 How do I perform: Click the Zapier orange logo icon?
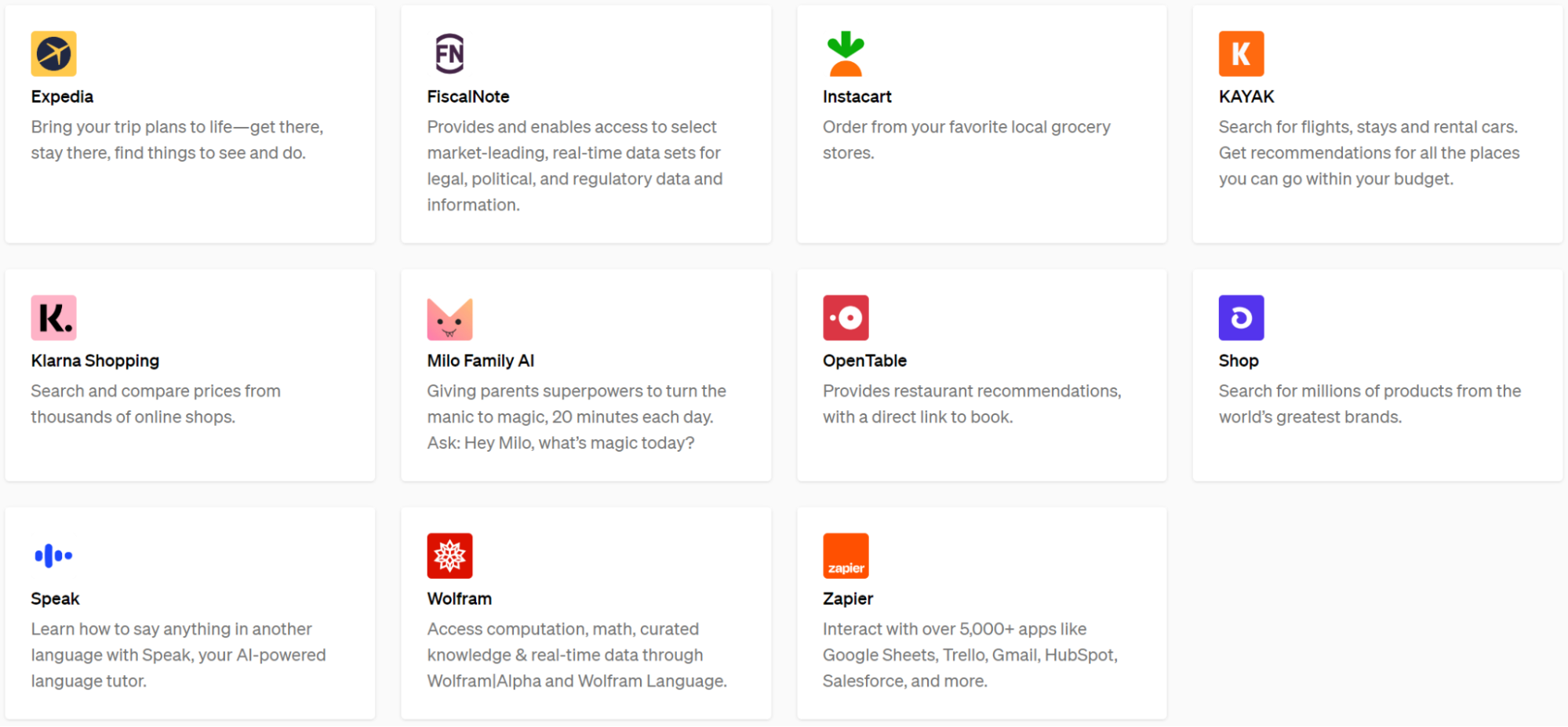coord(846,556)
